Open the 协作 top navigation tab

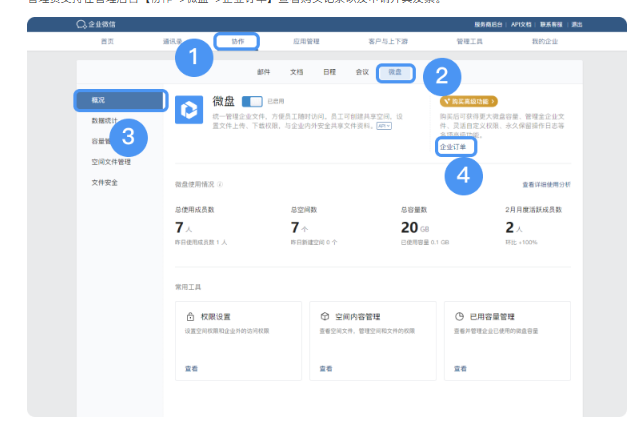(237, 41)
